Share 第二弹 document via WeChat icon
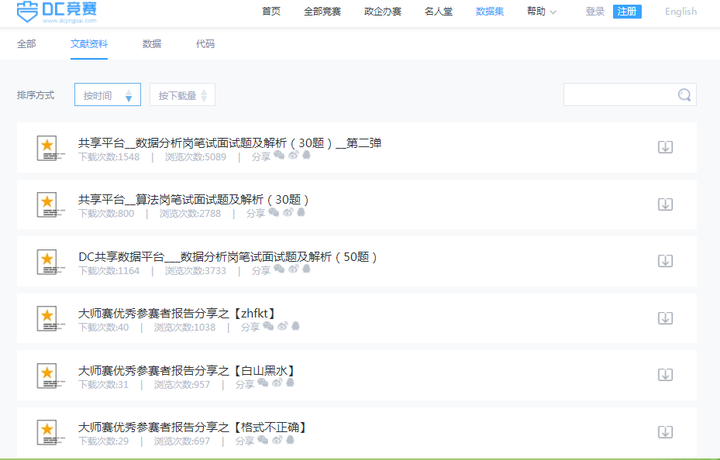The width and height of the screenshot is (720, 460). [279, 155]
